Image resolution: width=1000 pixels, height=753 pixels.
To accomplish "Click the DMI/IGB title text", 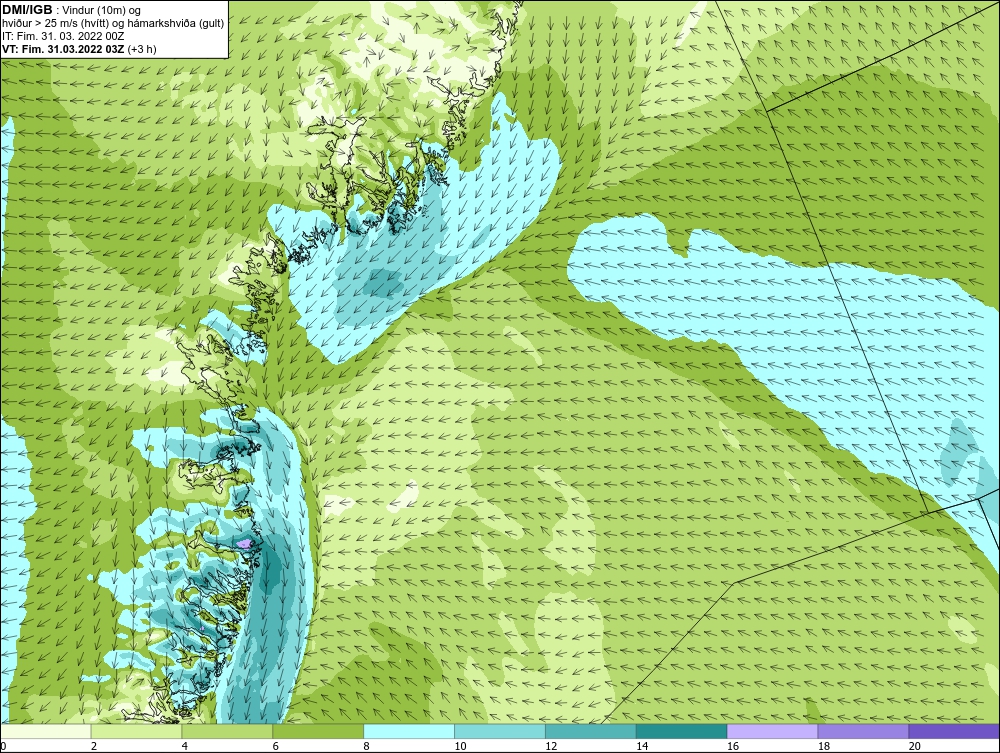I will (27, 10).
